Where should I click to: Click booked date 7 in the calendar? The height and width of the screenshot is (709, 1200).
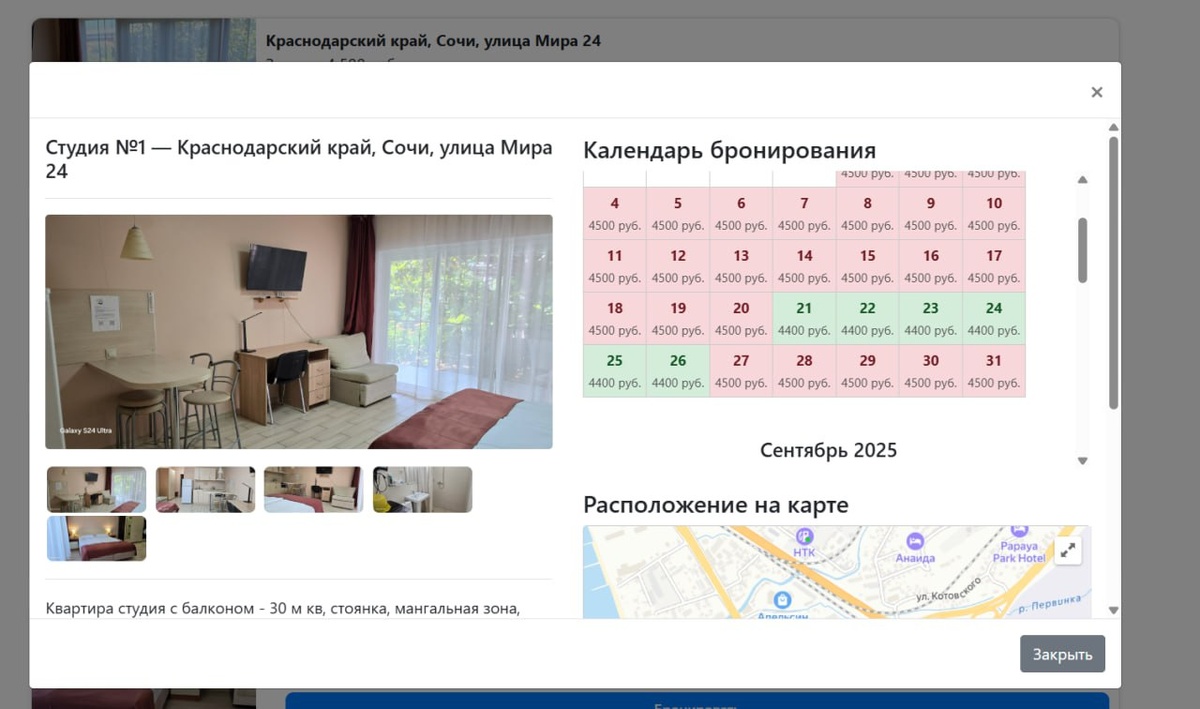tap(804, 214)
